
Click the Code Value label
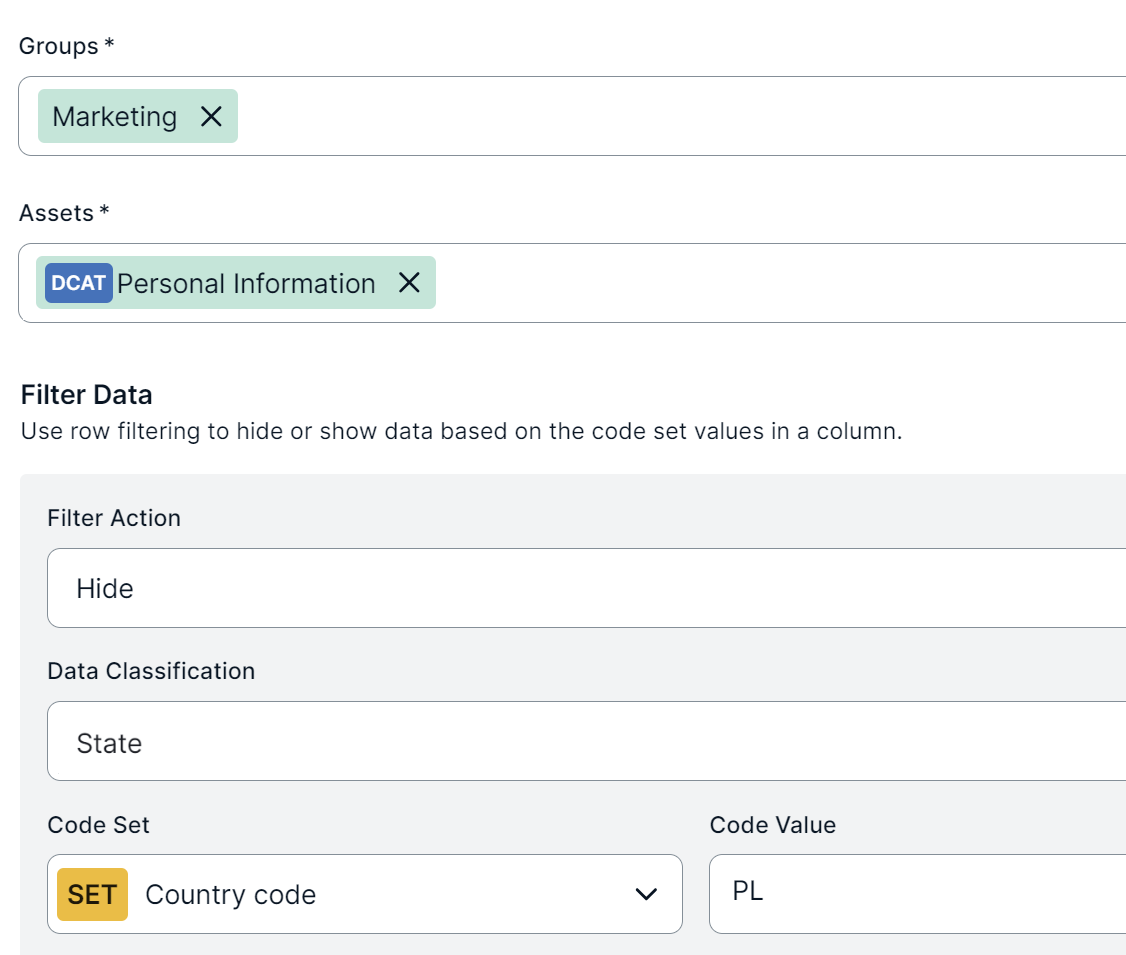click(x=772, y=825)
